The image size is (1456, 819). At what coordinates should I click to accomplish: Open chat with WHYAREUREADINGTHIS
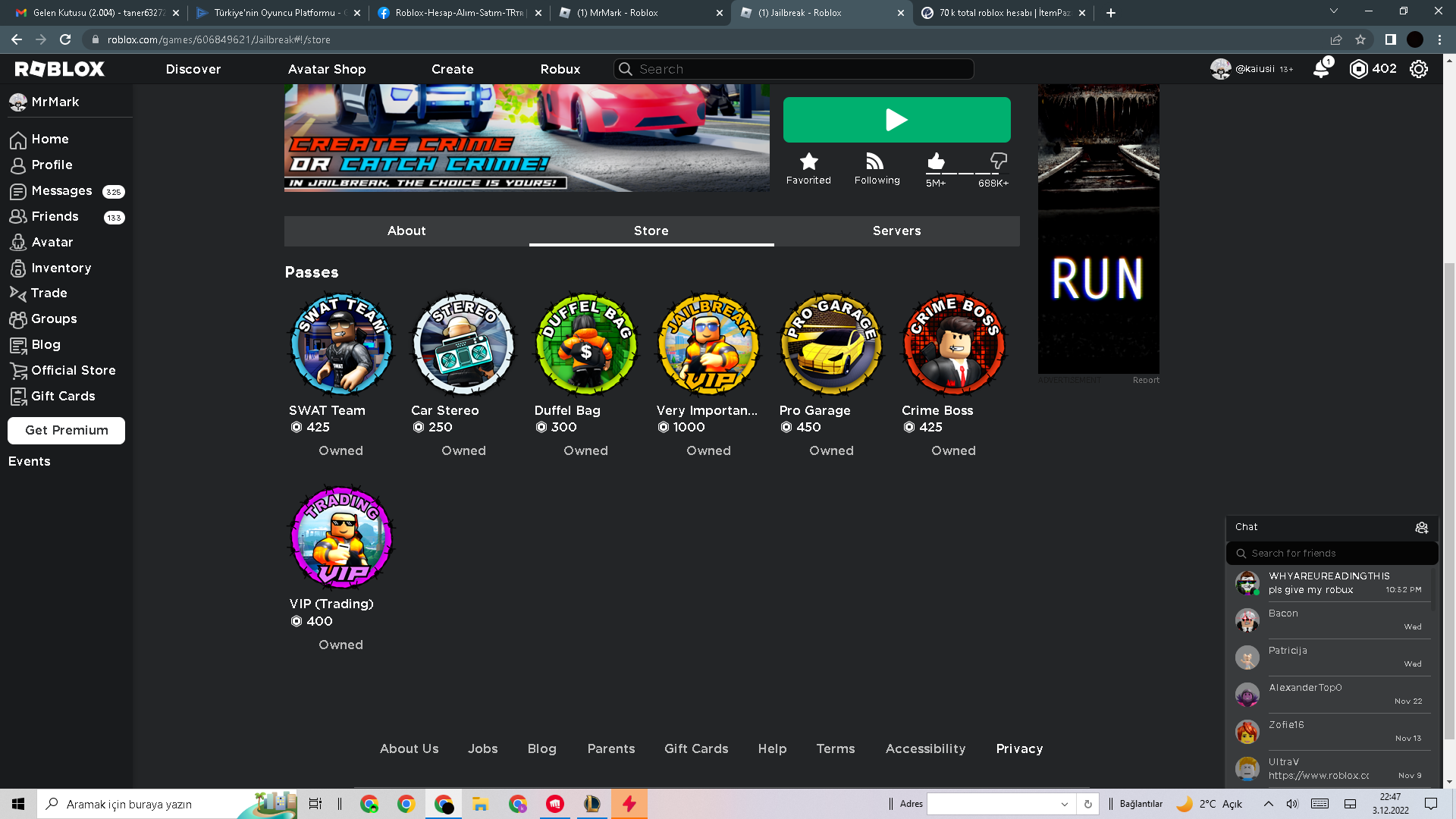[1332, 583]
